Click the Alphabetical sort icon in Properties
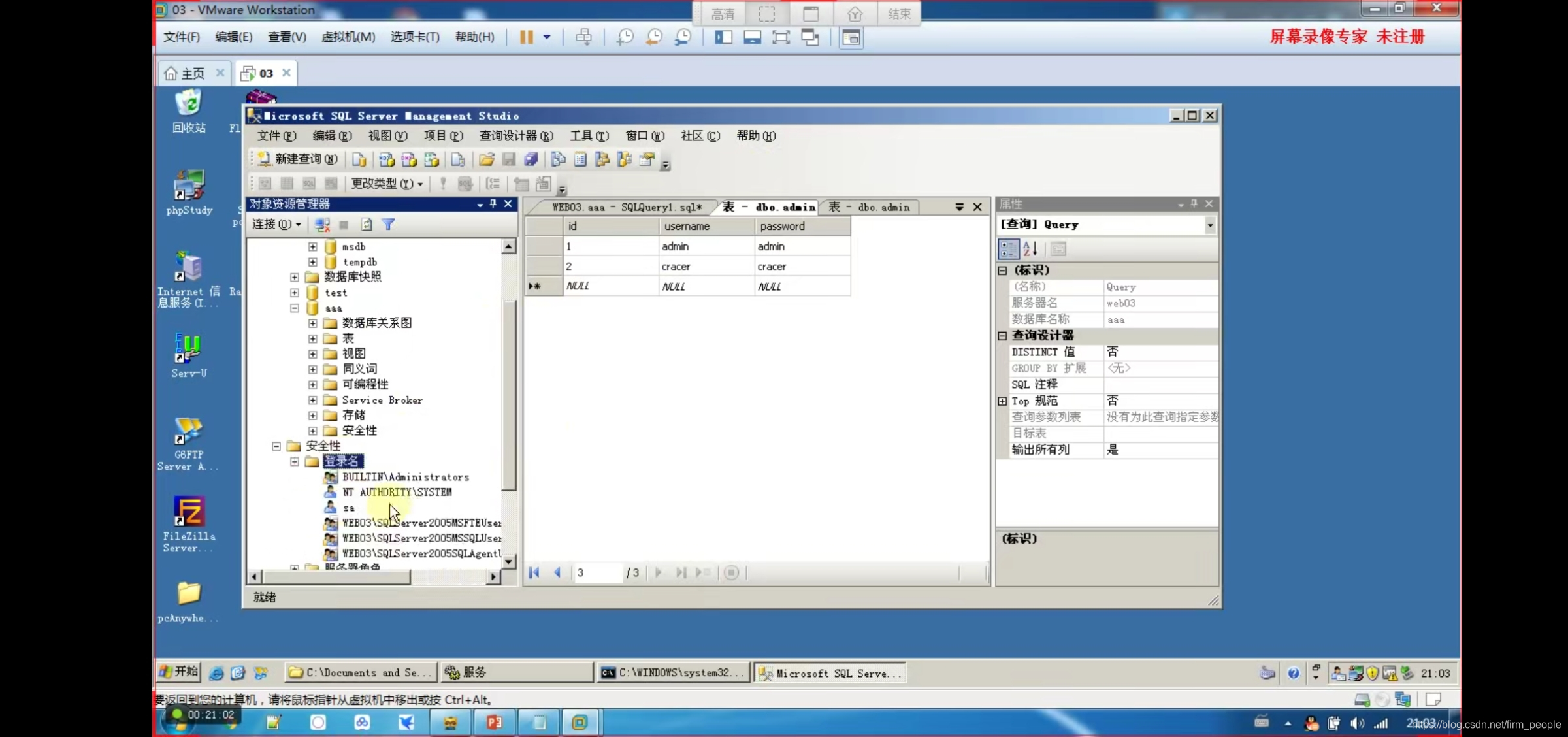The image size is (1568, 737). 1030,248
